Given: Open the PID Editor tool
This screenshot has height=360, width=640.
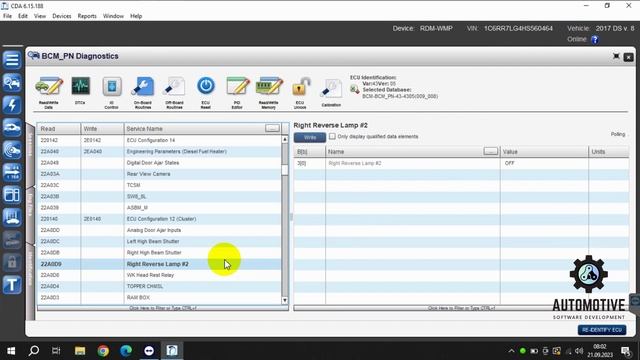Looking at the screenshot, I should pos(237,93).
